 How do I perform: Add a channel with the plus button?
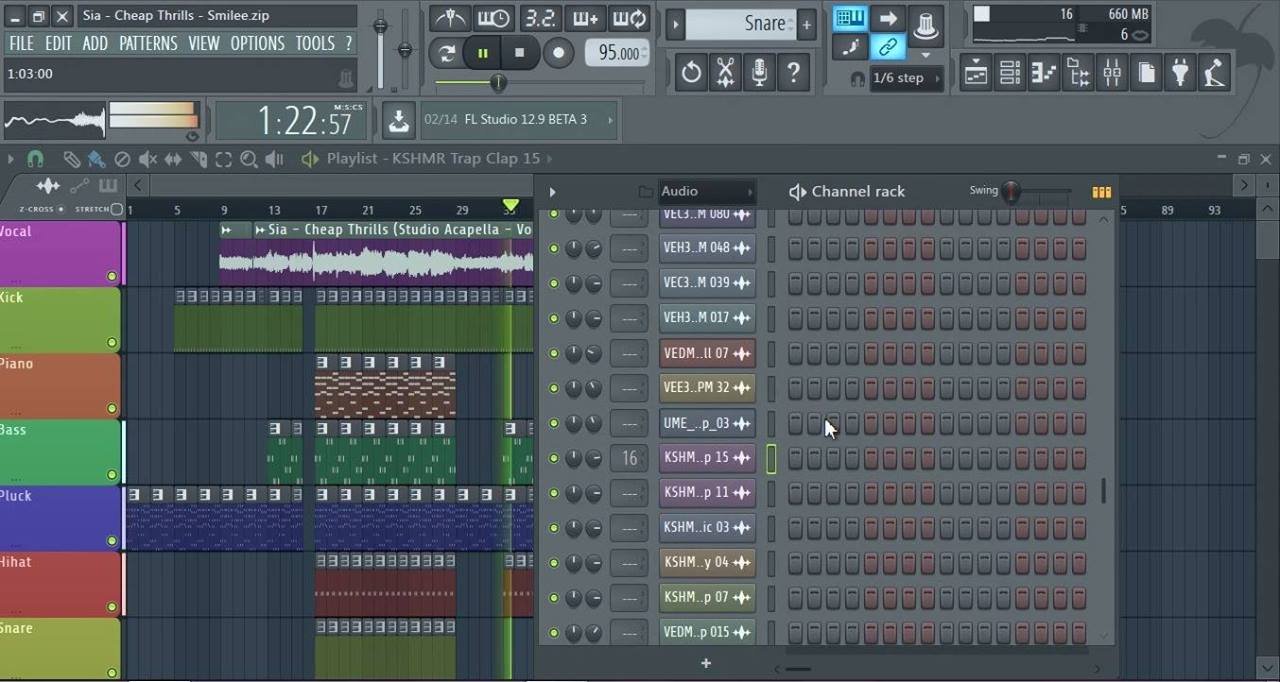tap(706, 663)
